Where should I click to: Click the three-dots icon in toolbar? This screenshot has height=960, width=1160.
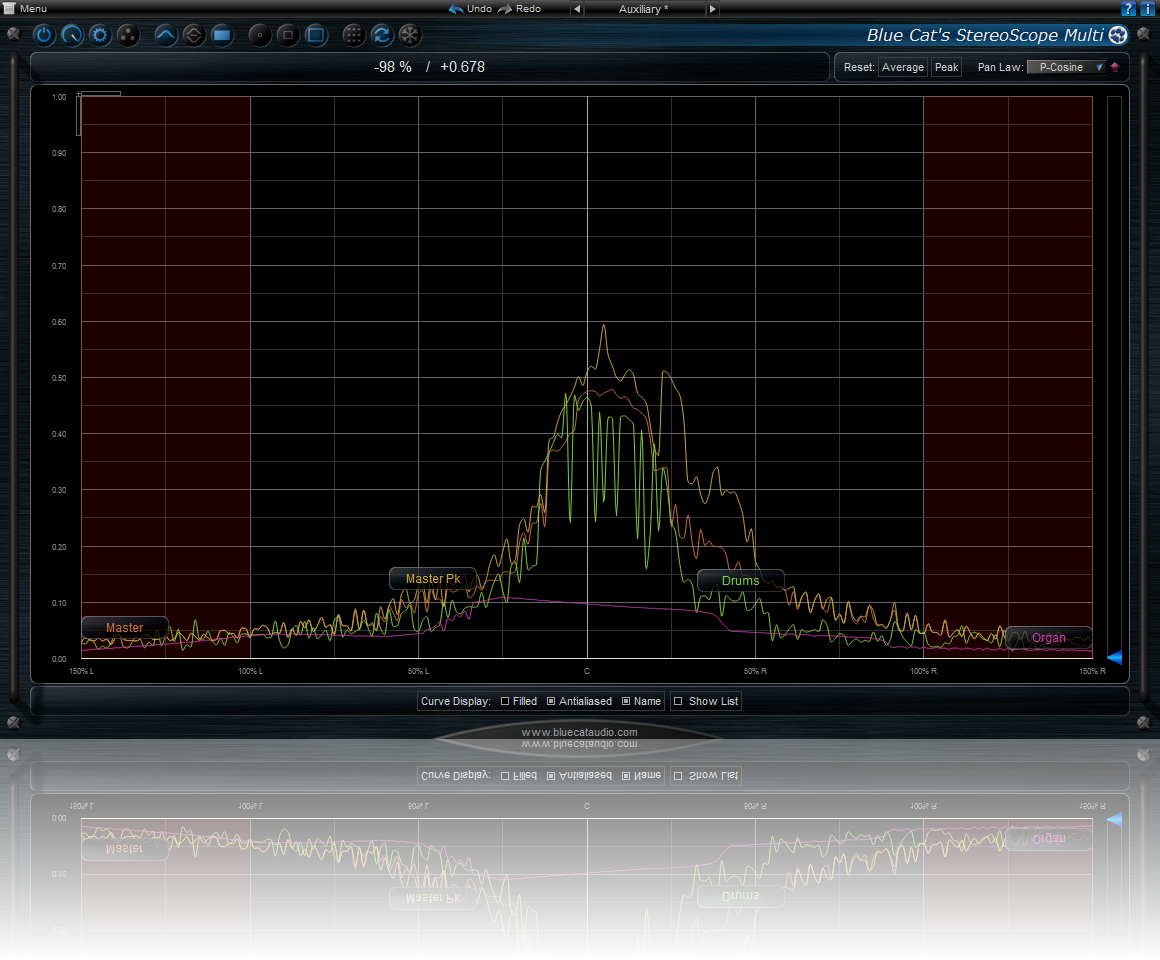[128, 36]
